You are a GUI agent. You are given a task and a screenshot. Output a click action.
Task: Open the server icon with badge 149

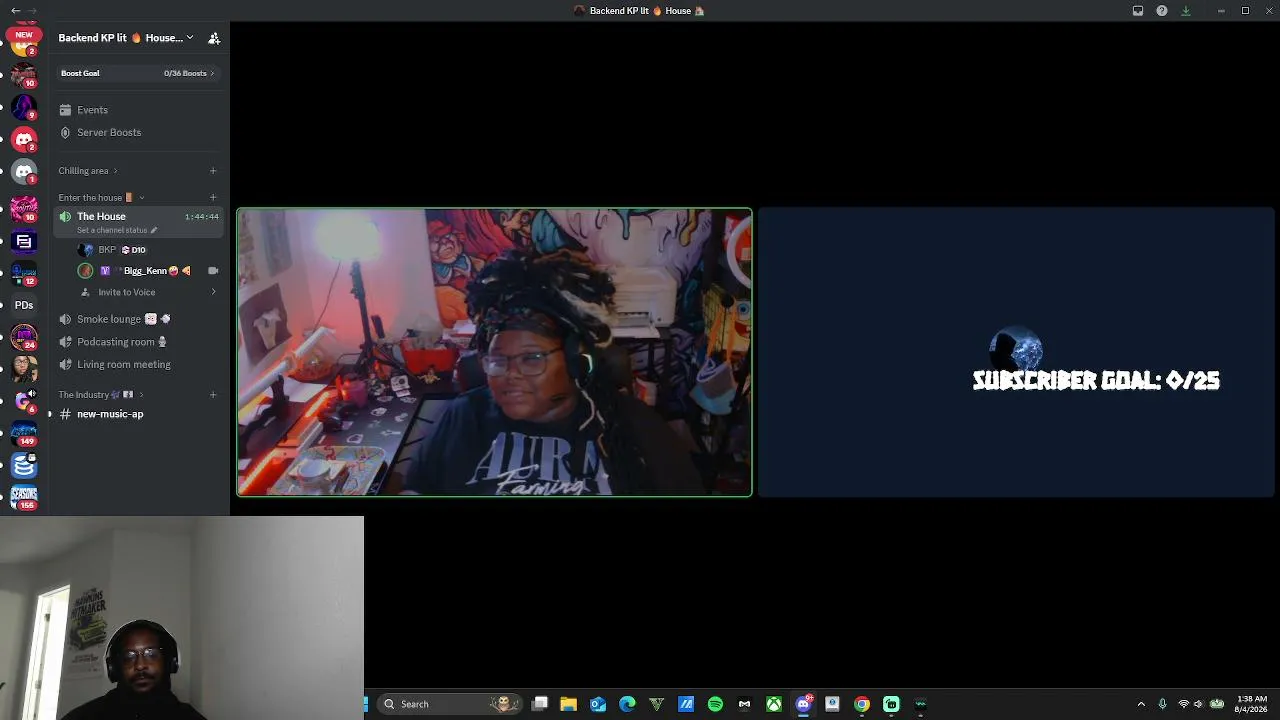(24, 433)
